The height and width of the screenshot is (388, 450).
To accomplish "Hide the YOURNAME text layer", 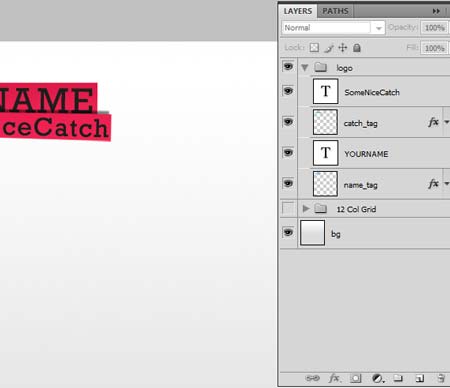I will (288, 153).
